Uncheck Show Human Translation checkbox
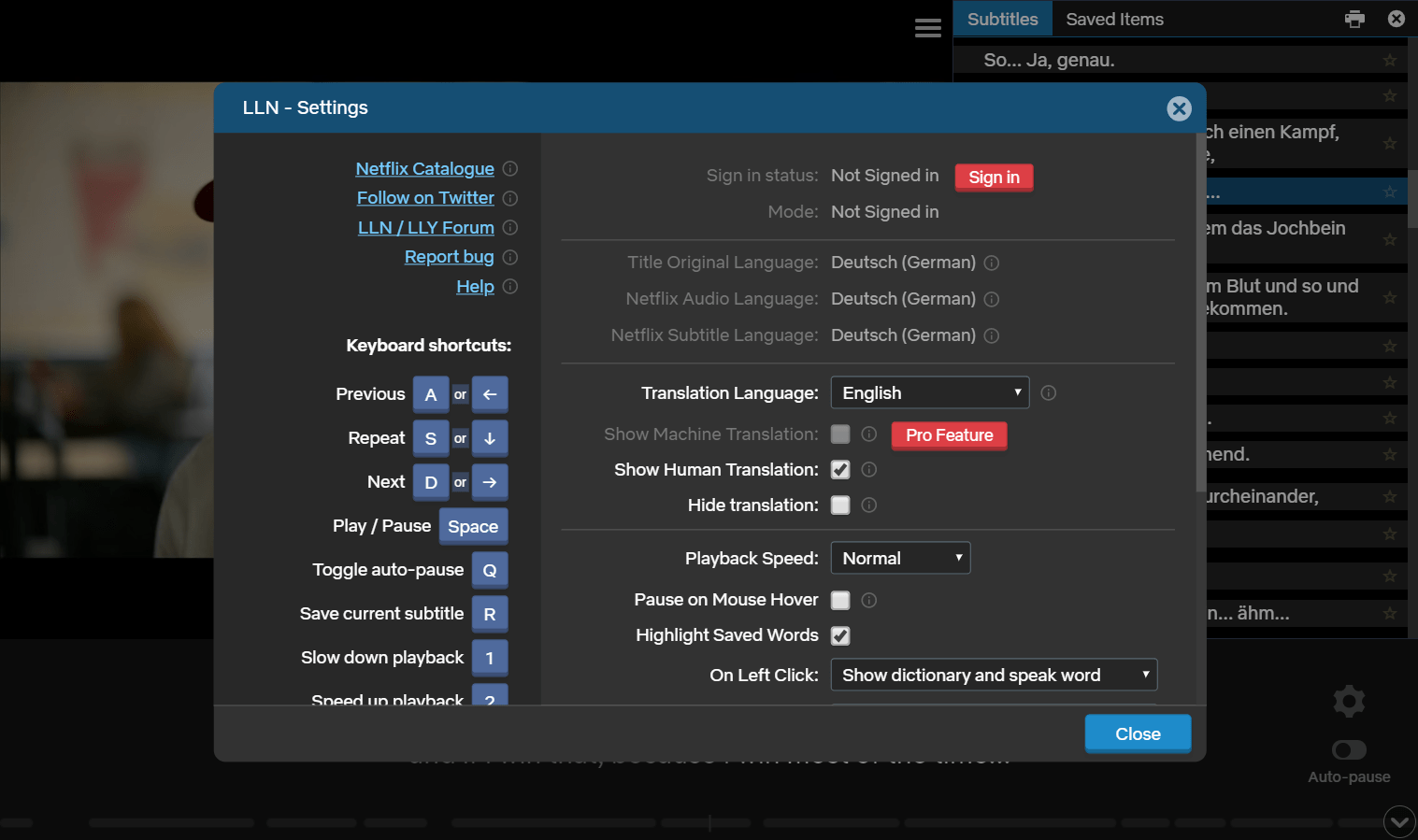The height and width of the screenshot is (840, 1418). (840, 470)
